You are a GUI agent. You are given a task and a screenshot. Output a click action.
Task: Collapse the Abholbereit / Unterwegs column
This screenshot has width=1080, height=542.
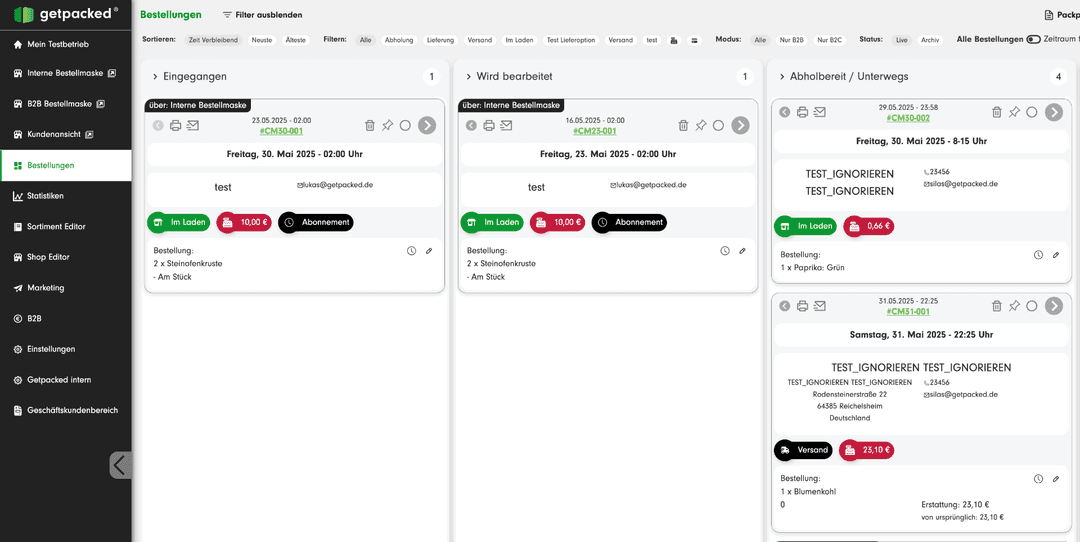(781, 77)
